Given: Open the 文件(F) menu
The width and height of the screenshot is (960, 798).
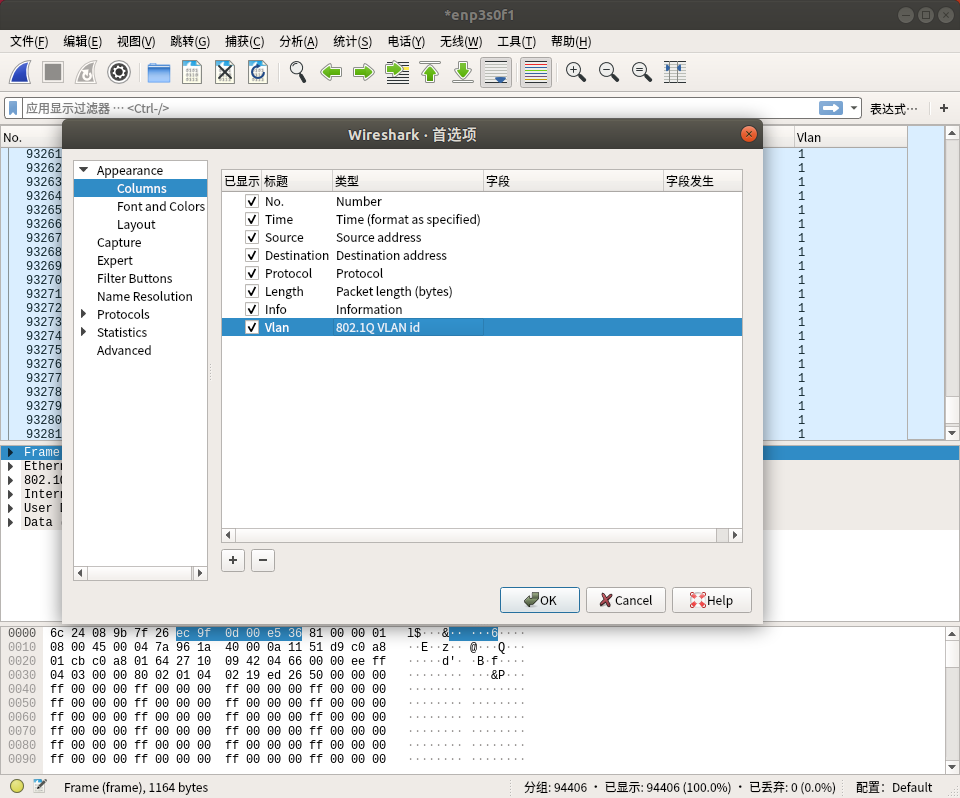Looking at the screenshot, I should pos(29,42).
